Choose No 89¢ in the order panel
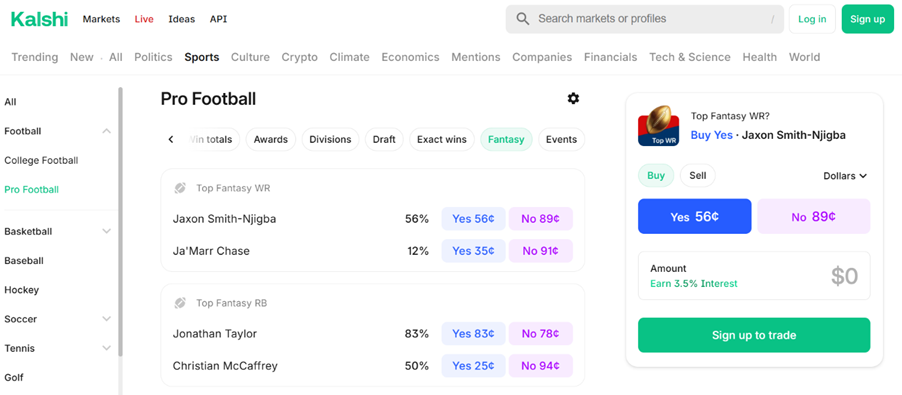 813,216
